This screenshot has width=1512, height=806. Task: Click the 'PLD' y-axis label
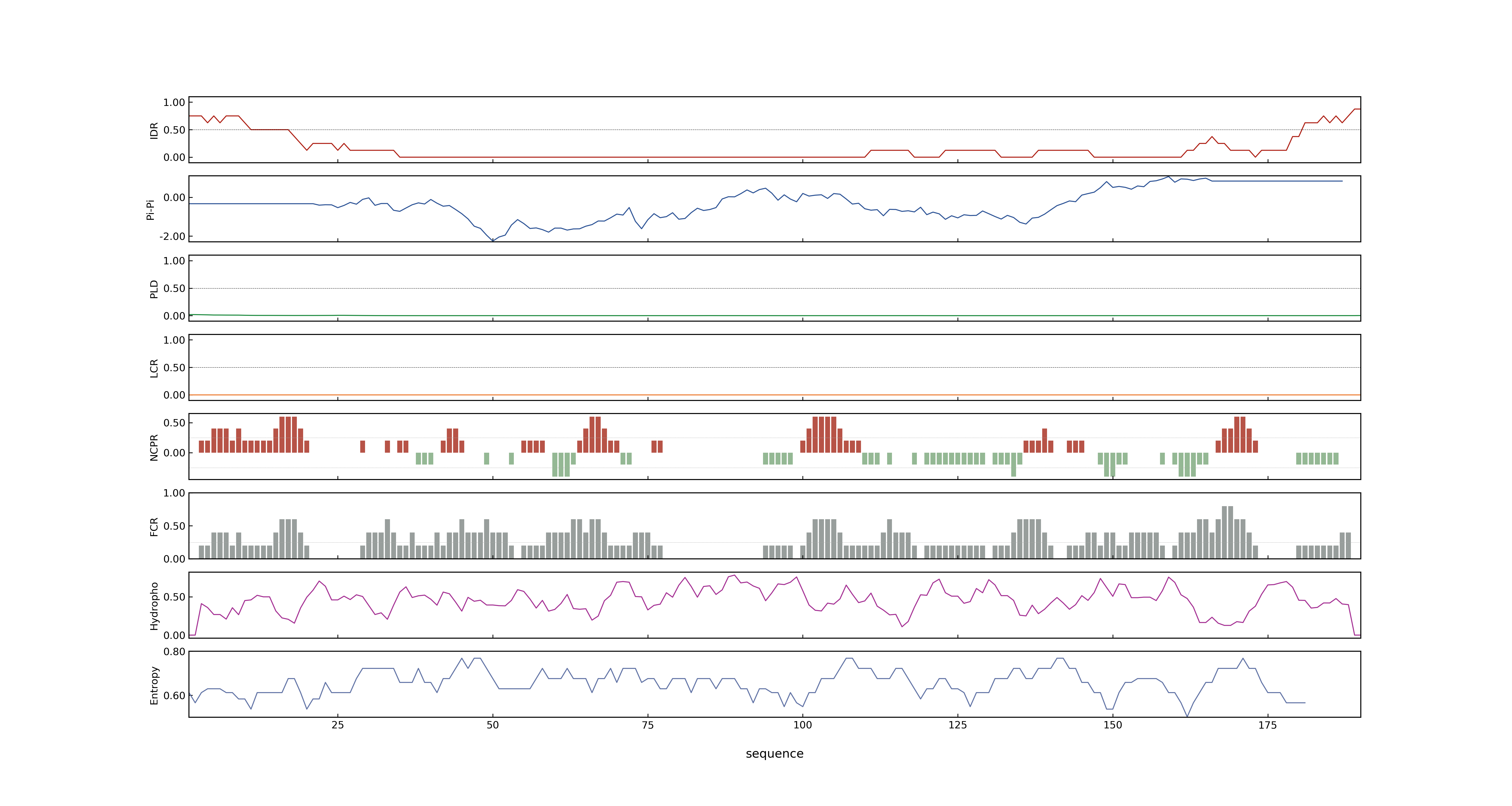pyautogui.click(x=154, y=288)
